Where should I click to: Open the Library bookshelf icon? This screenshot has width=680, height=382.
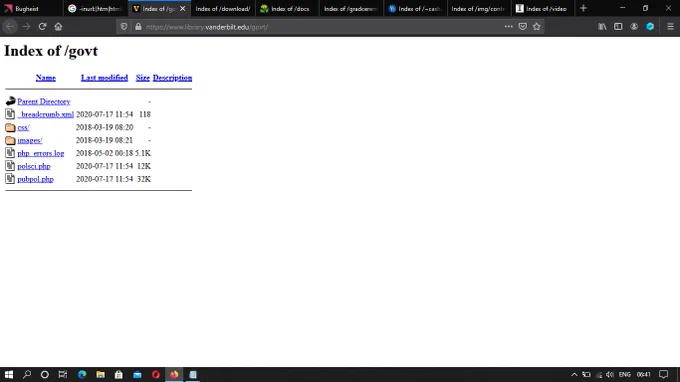click(602, 26)
